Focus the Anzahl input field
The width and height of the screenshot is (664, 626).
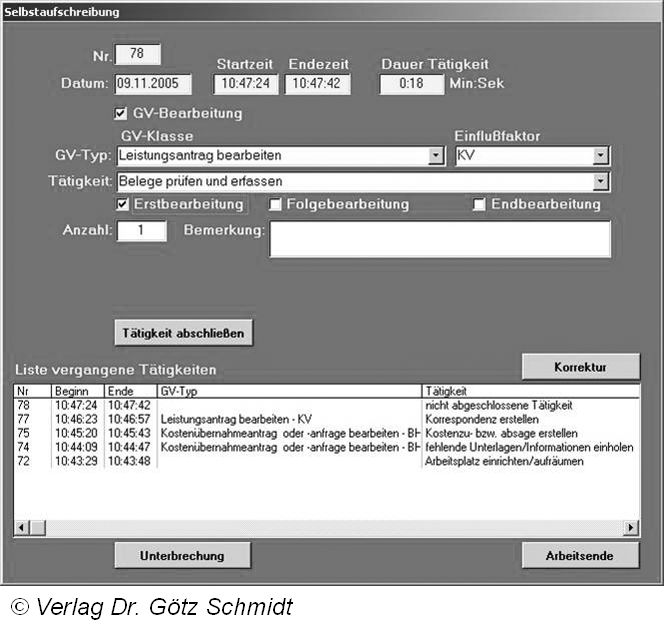coord(142,231)
